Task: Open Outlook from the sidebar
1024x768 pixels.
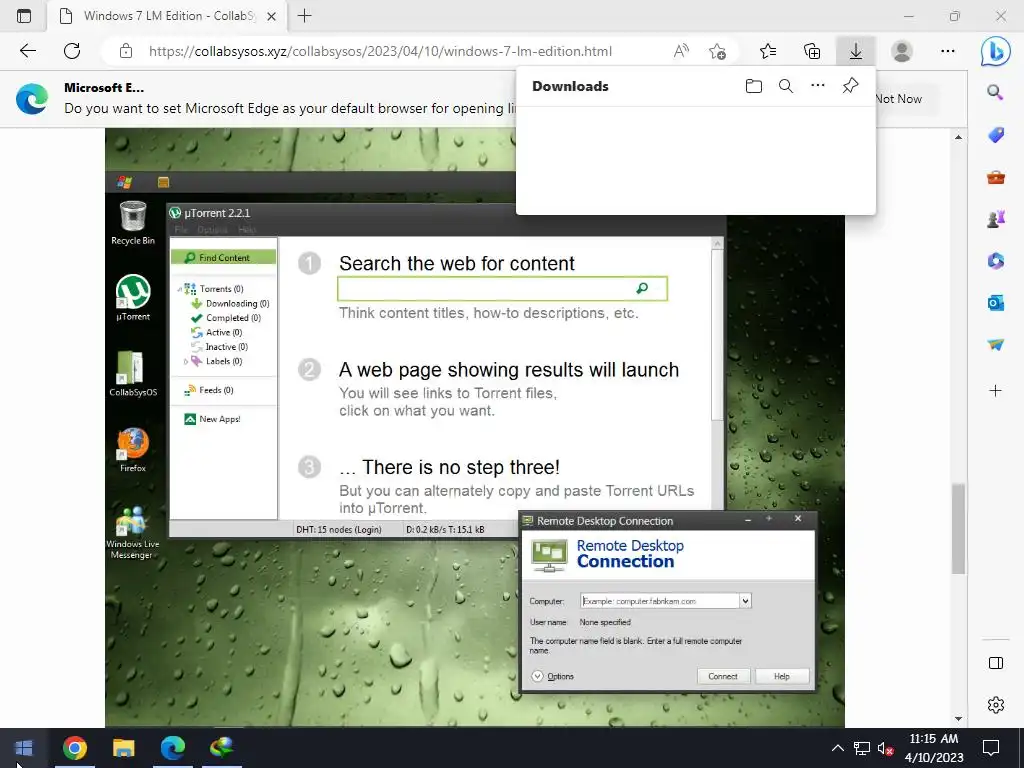Action: coord(995,302)
